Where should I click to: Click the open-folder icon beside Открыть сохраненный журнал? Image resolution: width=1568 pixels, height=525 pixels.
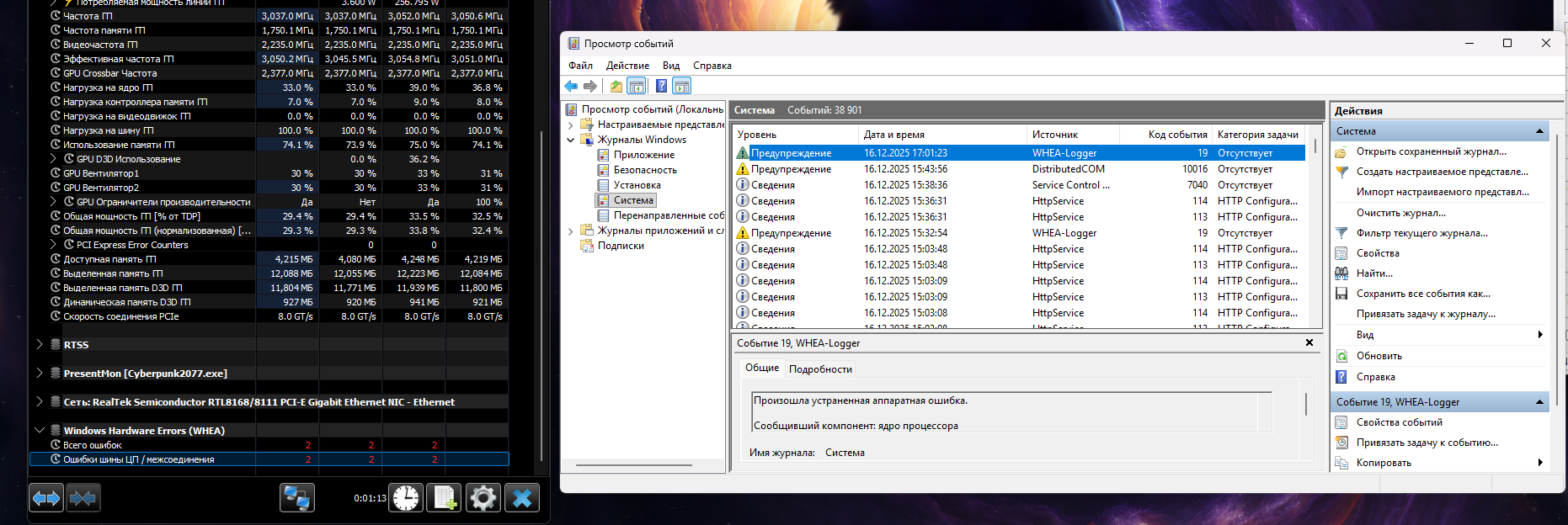tap(1341, 152)
